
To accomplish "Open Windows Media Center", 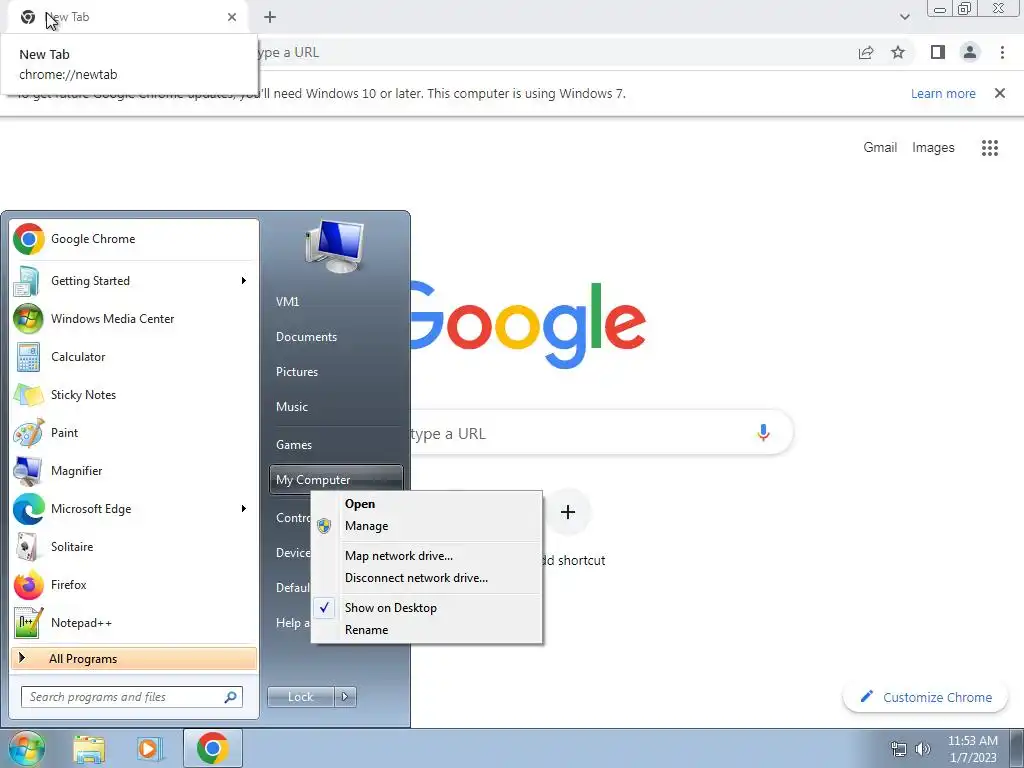I will (x=134, y=319).
